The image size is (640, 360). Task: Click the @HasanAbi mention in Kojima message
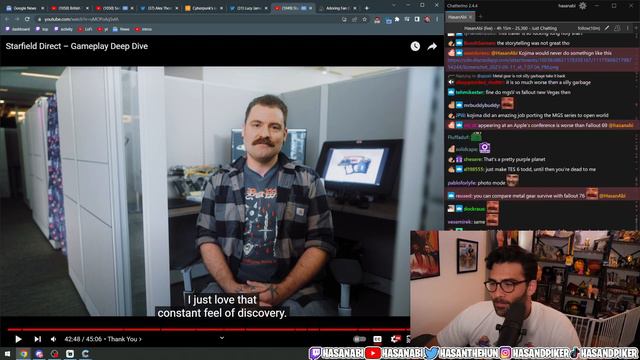tap(504, 53)
